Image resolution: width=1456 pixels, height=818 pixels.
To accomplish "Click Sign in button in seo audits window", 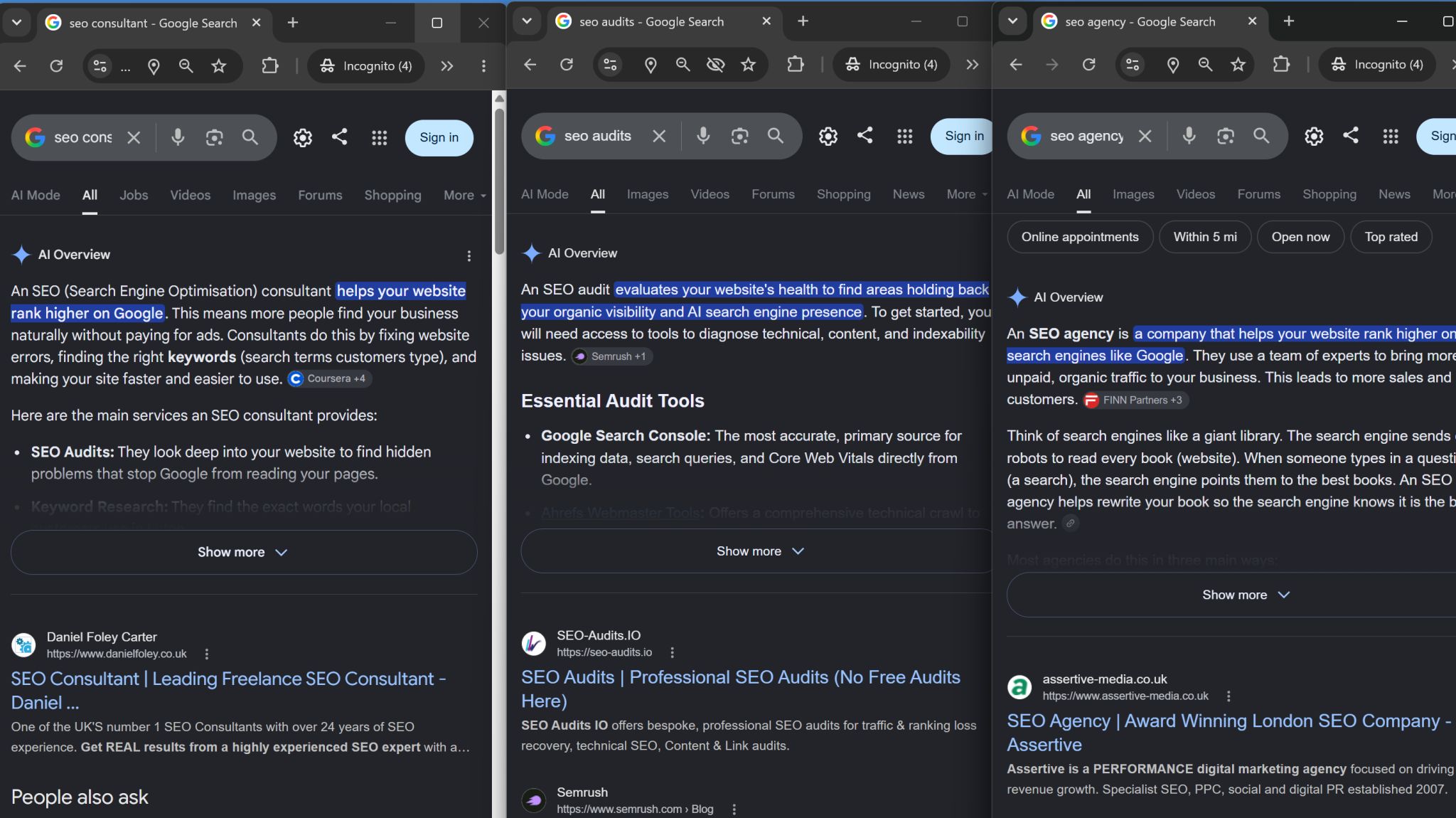I will tap(963, 136).
